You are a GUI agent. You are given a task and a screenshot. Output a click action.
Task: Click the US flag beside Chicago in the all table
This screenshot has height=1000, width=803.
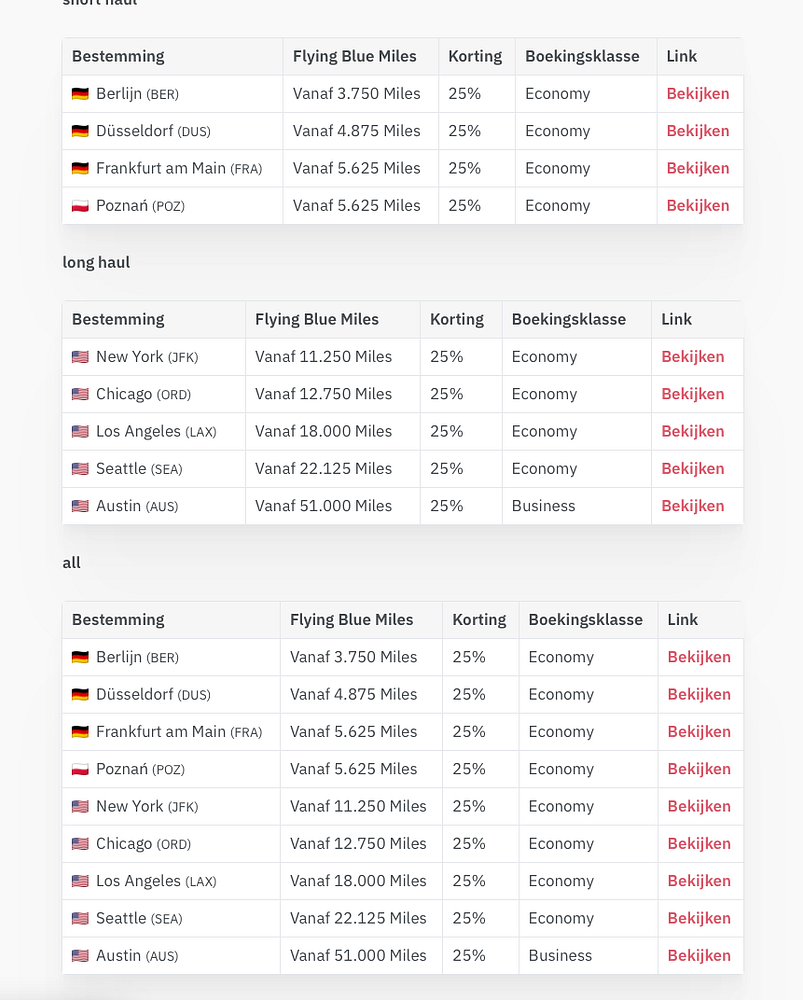(80, 844)
